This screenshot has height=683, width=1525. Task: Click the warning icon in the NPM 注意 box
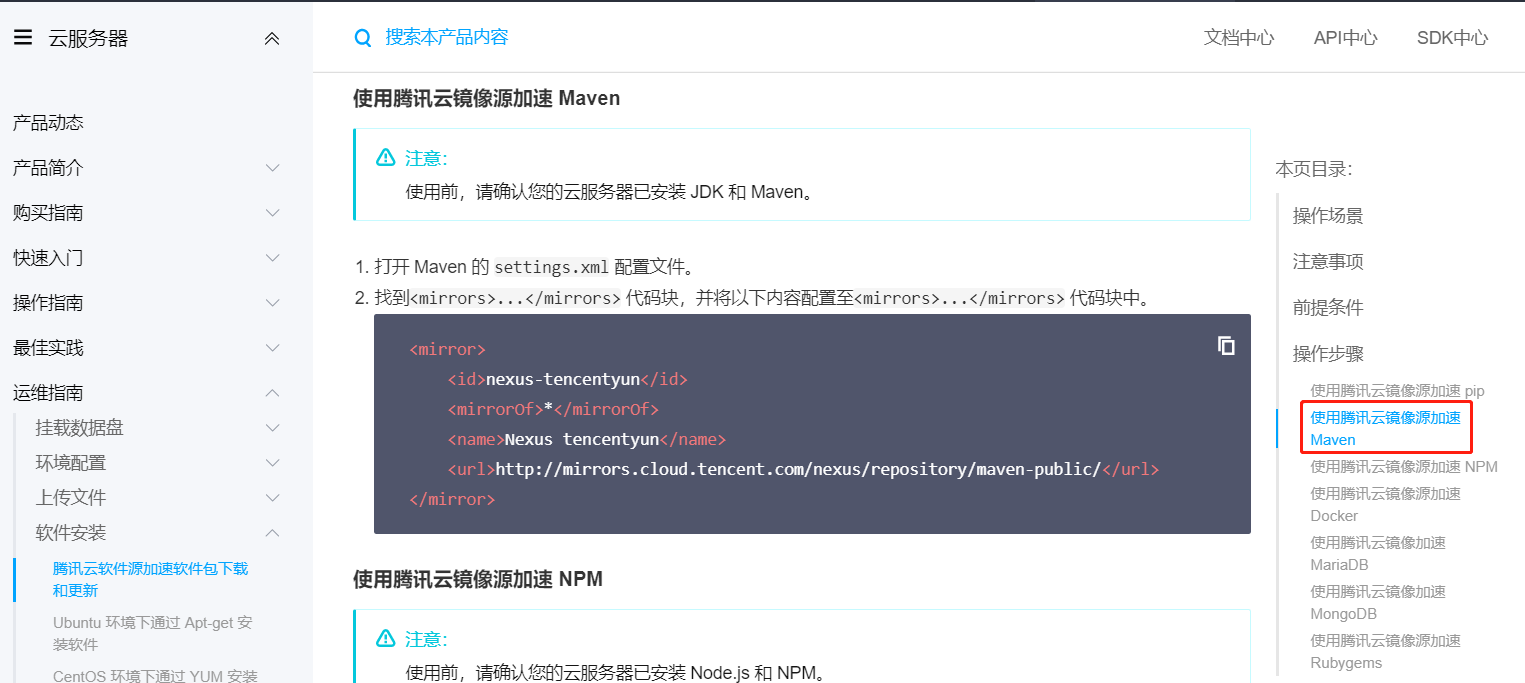click(385, 638)
